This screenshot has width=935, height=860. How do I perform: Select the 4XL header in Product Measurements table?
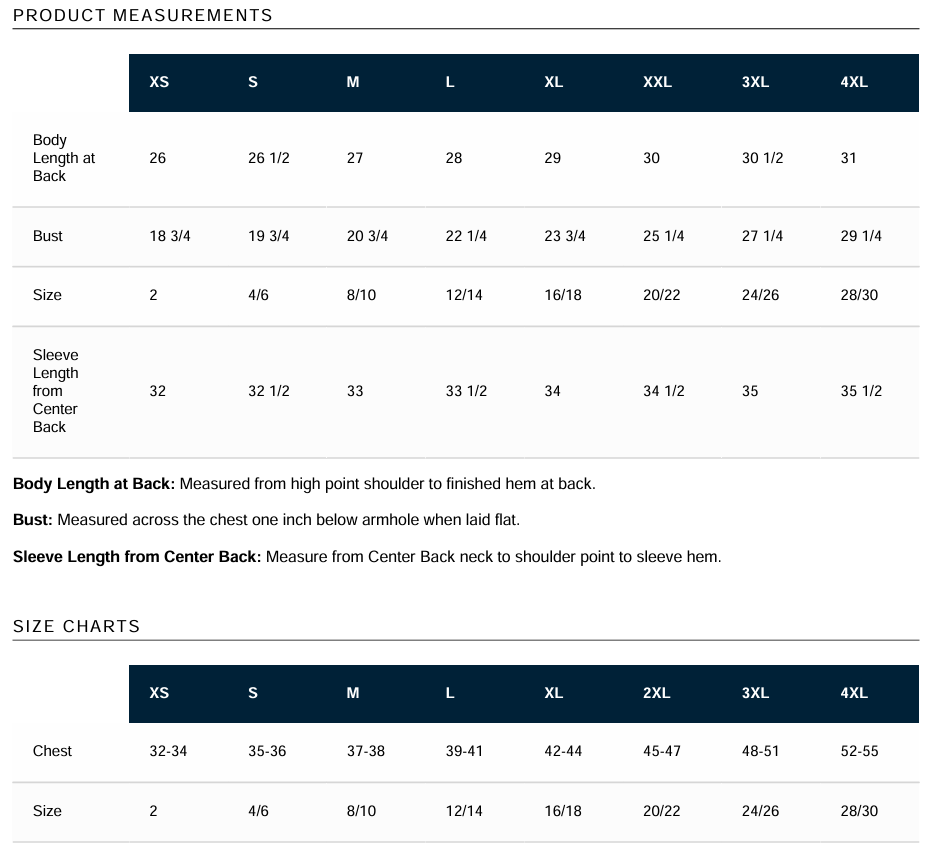click(854, 82)
